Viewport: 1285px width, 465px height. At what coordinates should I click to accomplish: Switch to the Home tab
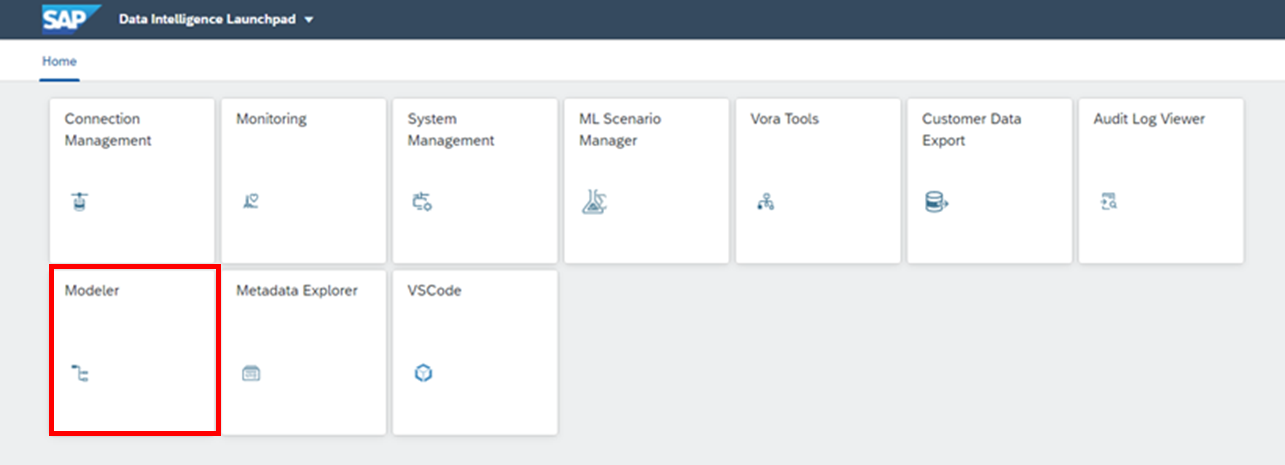(59, 61)
